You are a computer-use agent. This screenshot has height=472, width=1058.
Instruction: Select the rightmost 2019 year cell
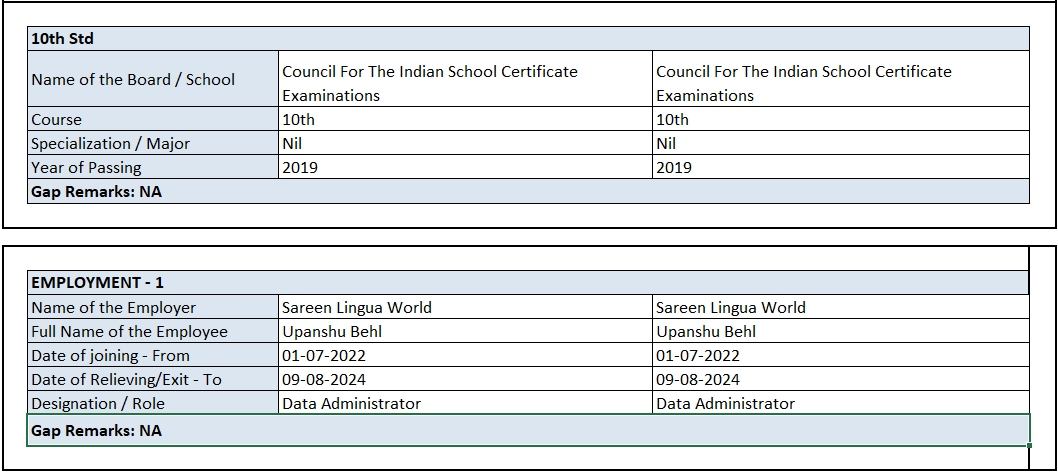click(674, 168)
